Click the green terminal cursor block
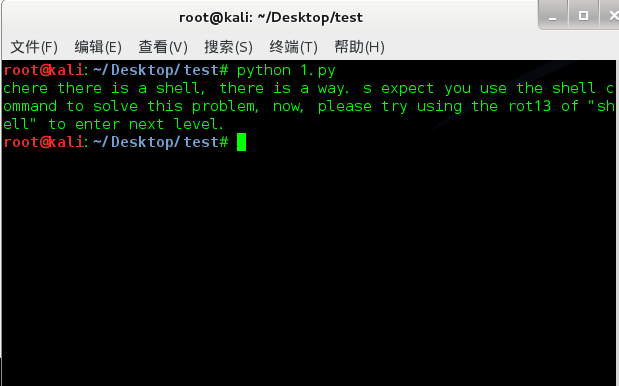 (241, 142)
